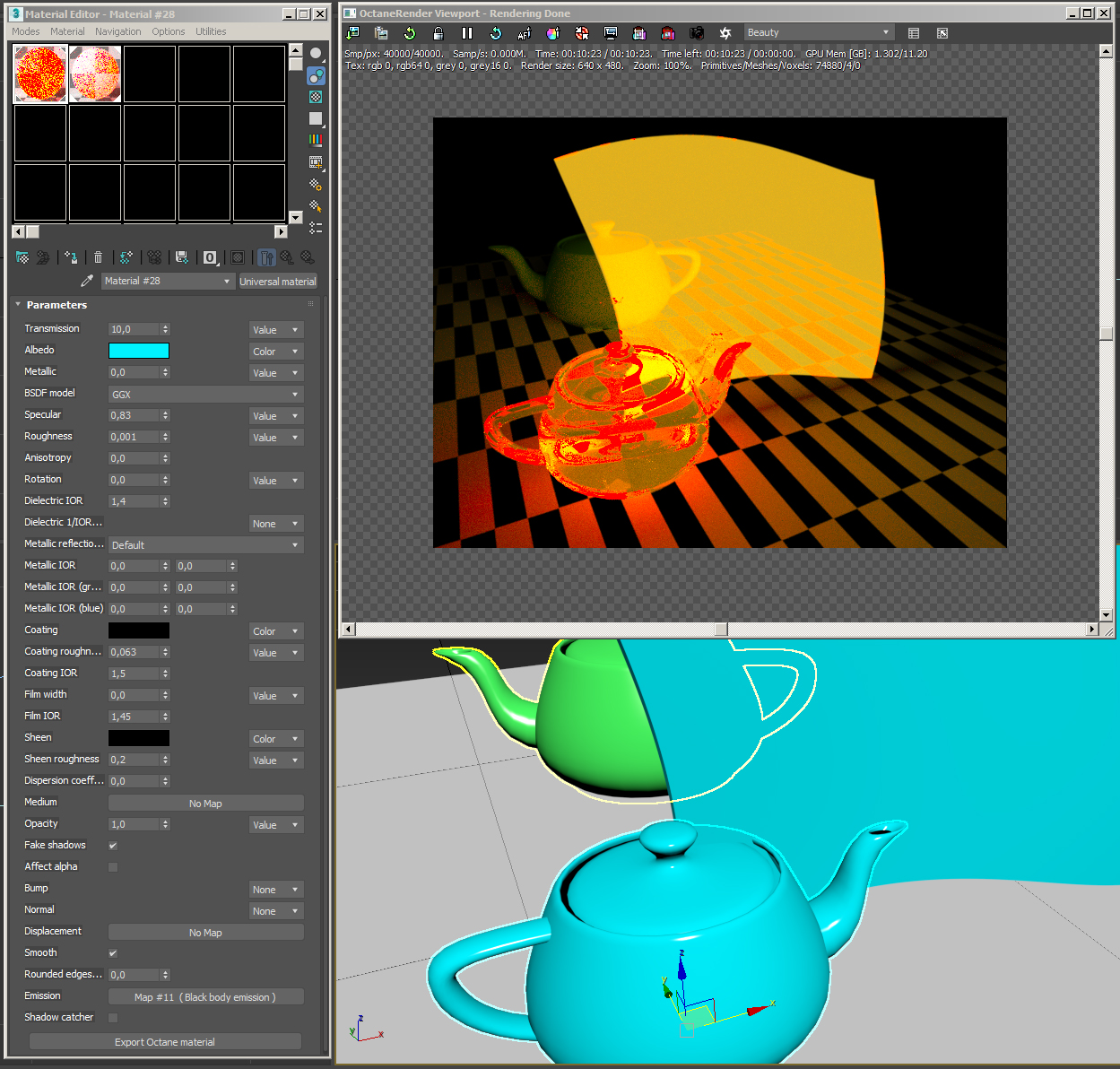Open the Options menu
The width and height of the screenshot is (1120, 1069).
pyautogui.click(x=169, y=31)
